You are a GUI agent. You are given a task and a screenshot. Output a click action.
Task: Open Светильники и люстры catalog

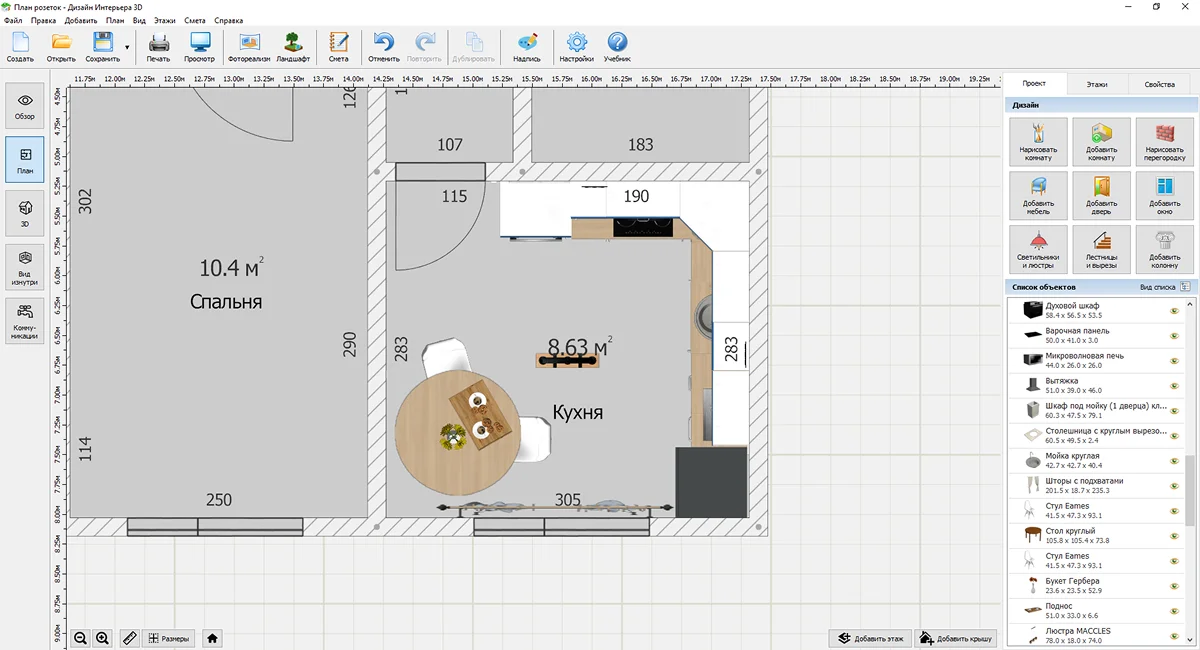1038,250
